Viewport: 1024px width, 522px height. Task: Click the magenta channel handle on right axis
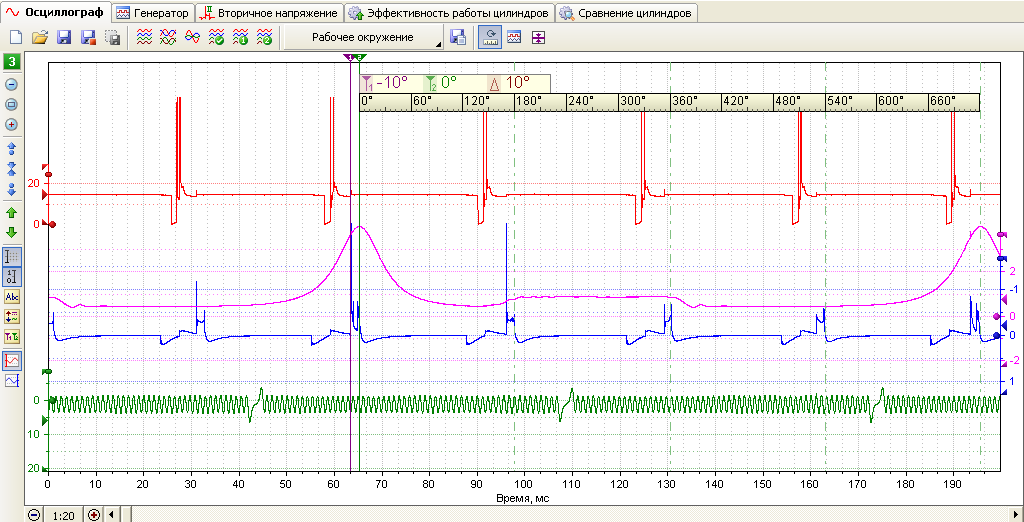coord(1002,234)
